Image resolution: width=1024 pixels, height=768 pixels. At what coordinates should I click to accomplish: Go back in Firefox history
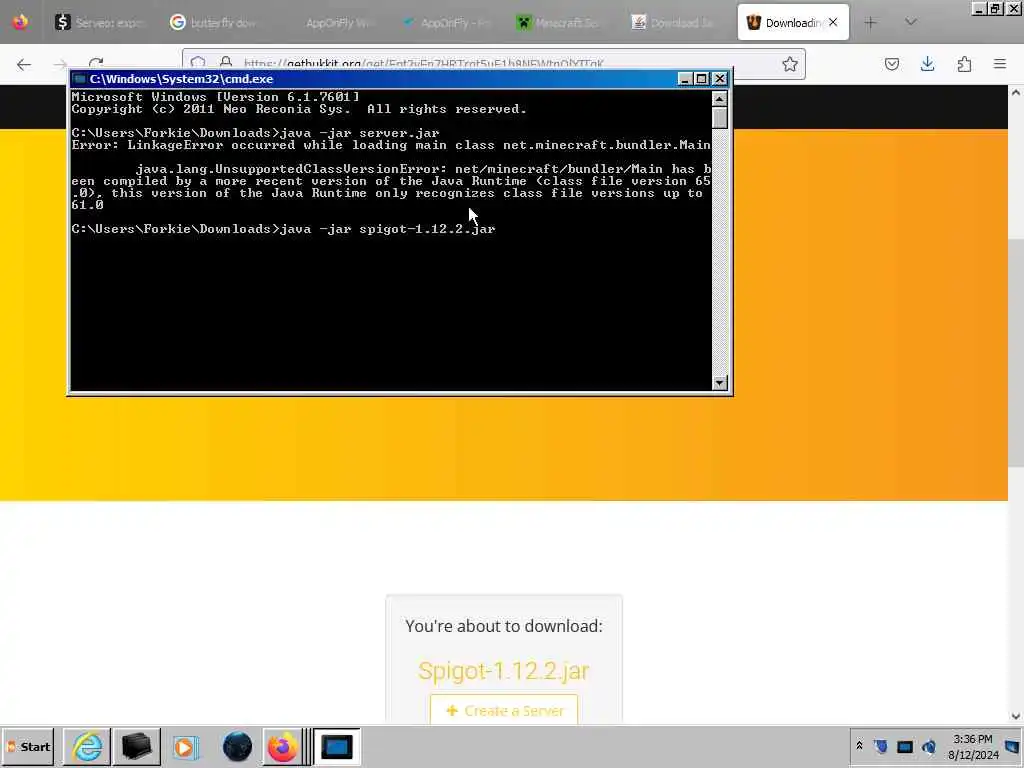[24, 64]
